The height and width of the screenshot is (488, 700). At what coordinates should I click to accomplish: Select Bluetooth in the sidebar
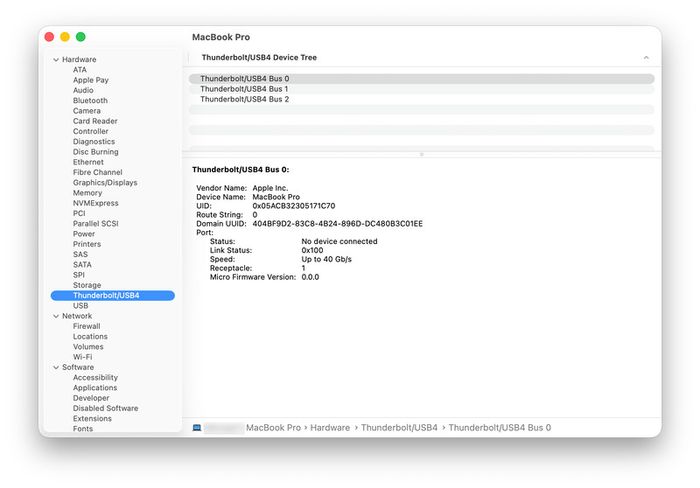click(90, 100)
